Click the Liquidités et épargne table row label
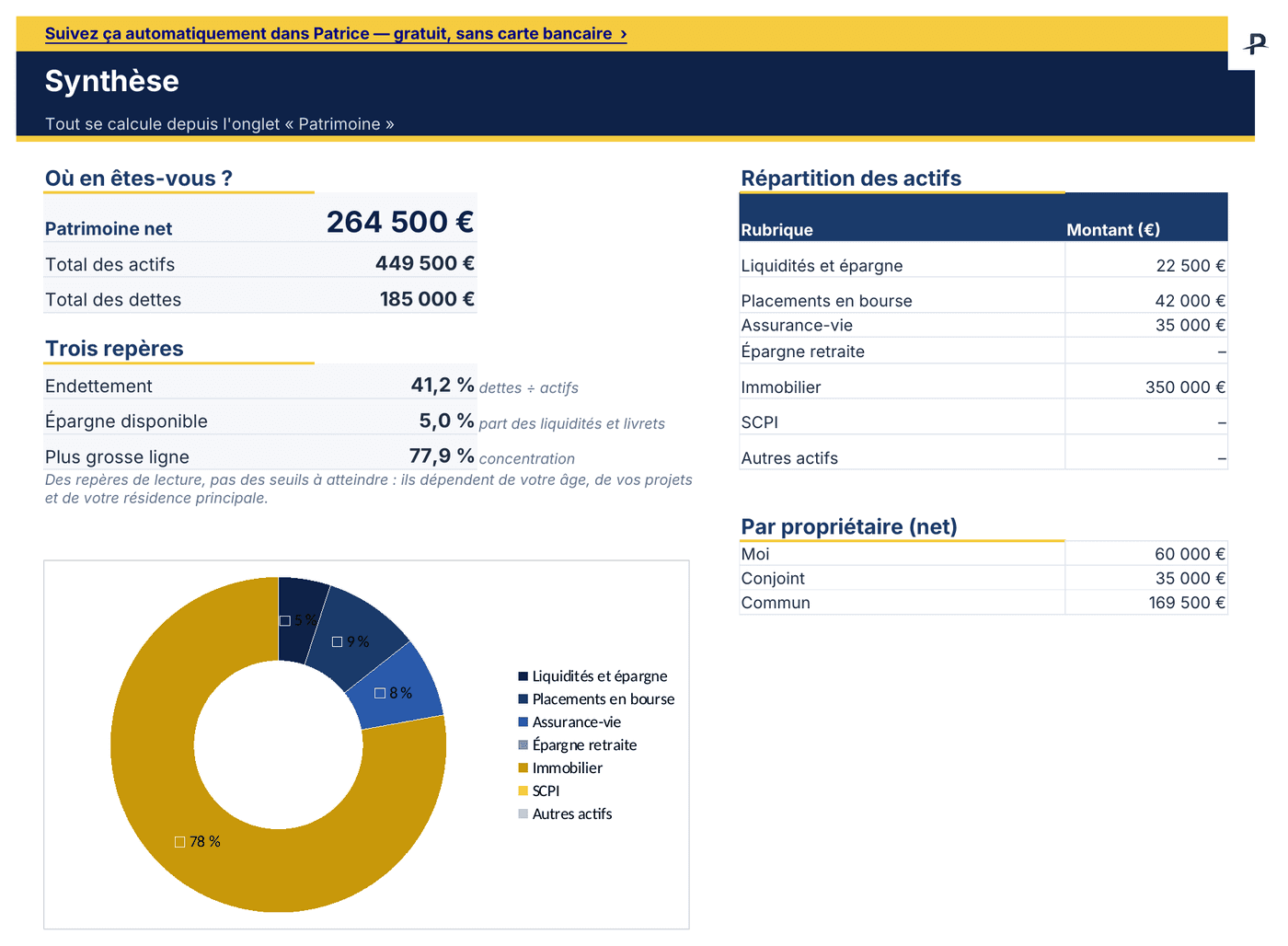The width and height of the screenshot is (1288, 946). coord(822,266)
